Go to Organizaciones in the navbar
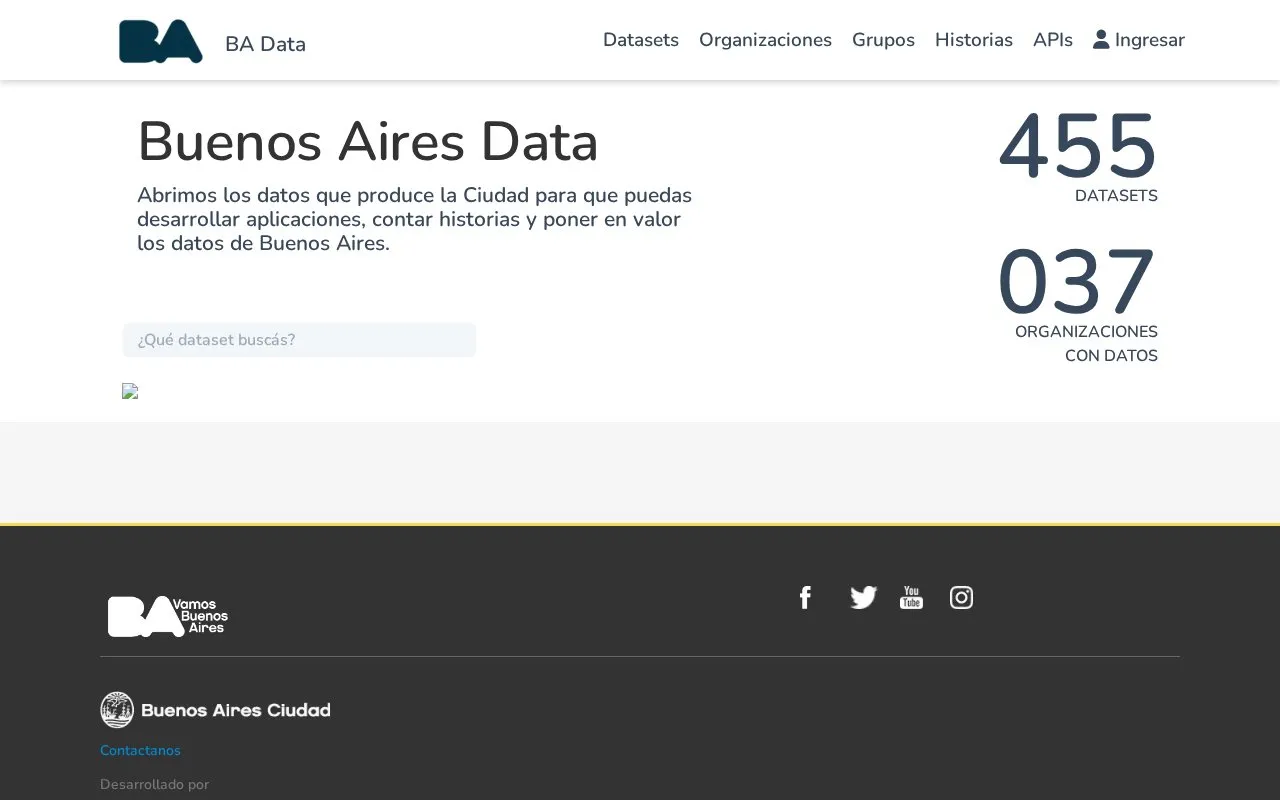 point(765,40)
